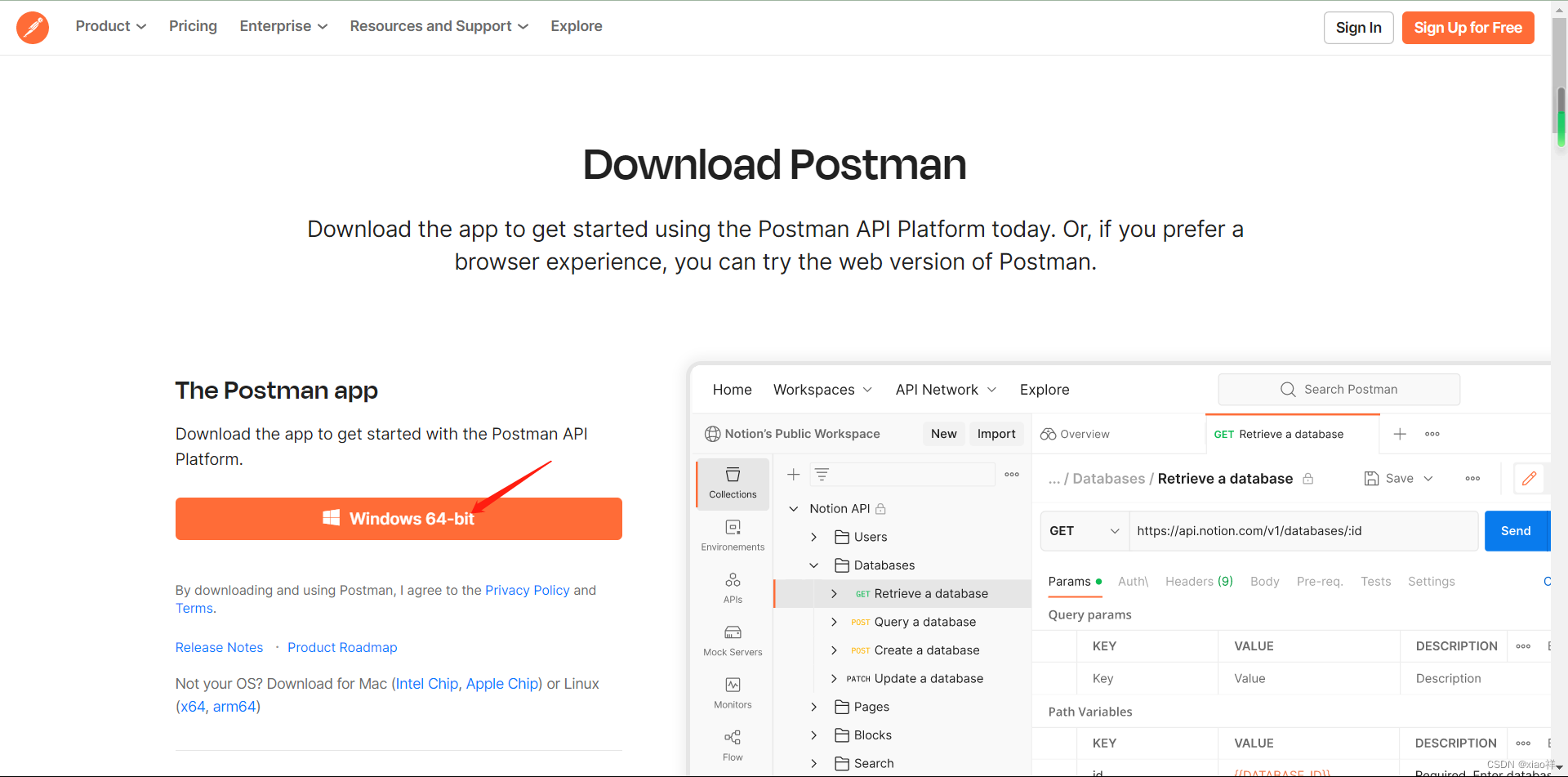Click the lock icon beside Retrieve a database
1568x777 pixels.
coord(1308,479)
